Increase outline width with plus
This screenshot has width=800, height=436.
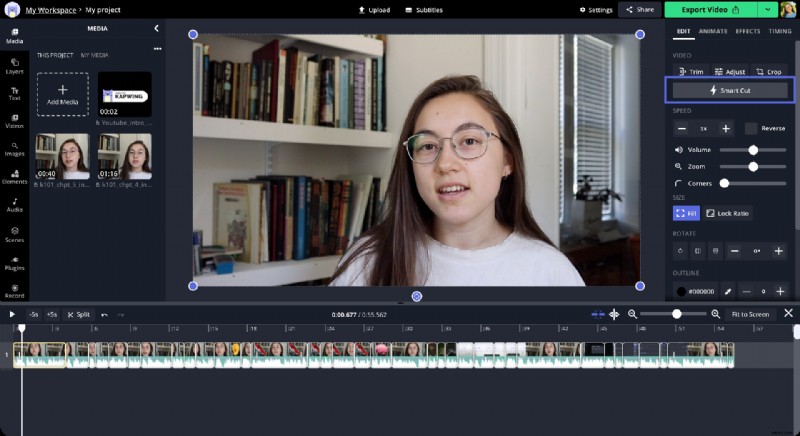click(x=780, y=291)
